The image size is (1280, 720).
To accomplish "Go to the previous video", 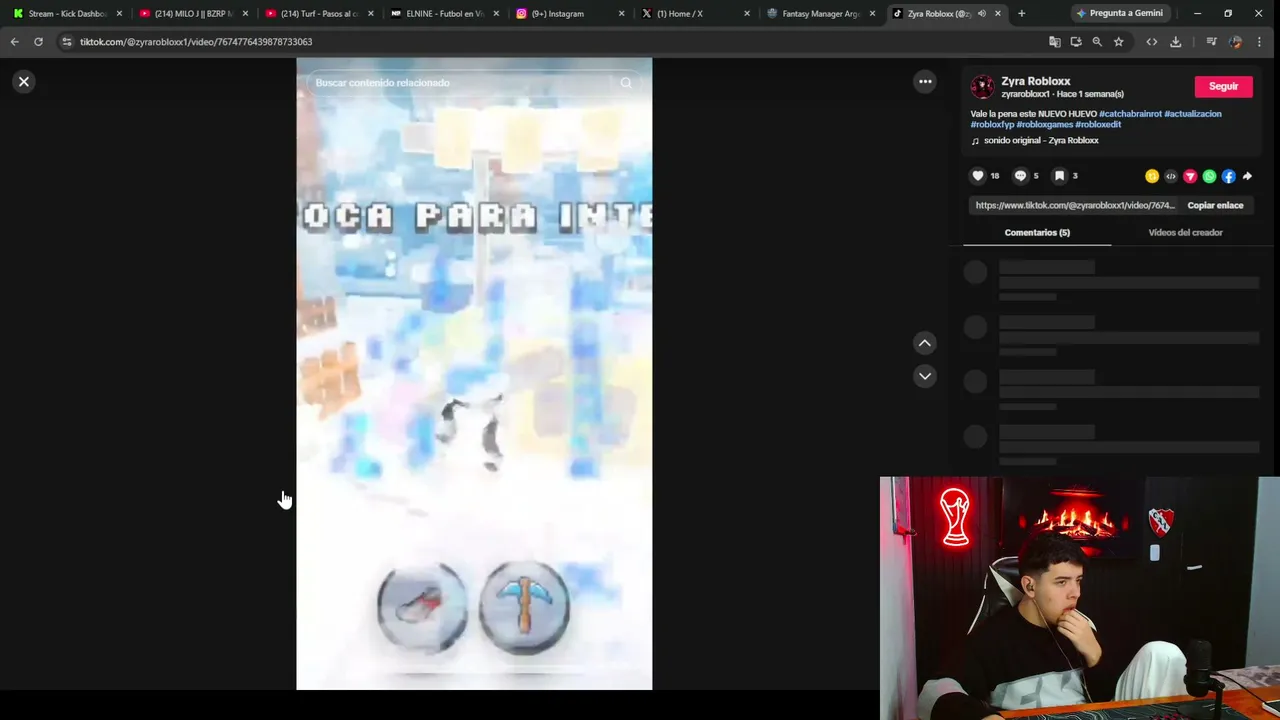I will (x=925, y=343).
